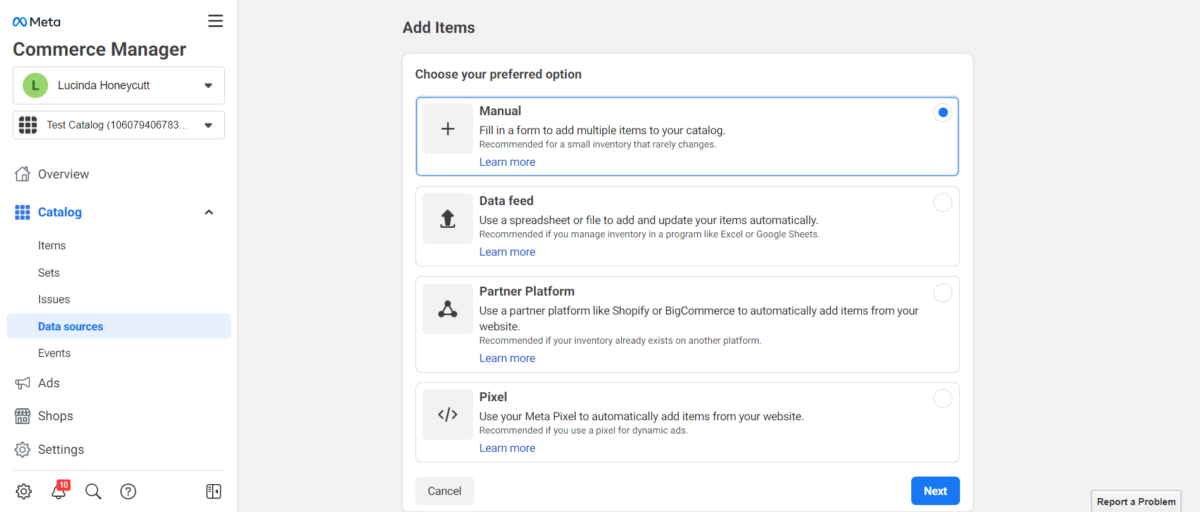Open the notifications bell icon

point(58,491)
